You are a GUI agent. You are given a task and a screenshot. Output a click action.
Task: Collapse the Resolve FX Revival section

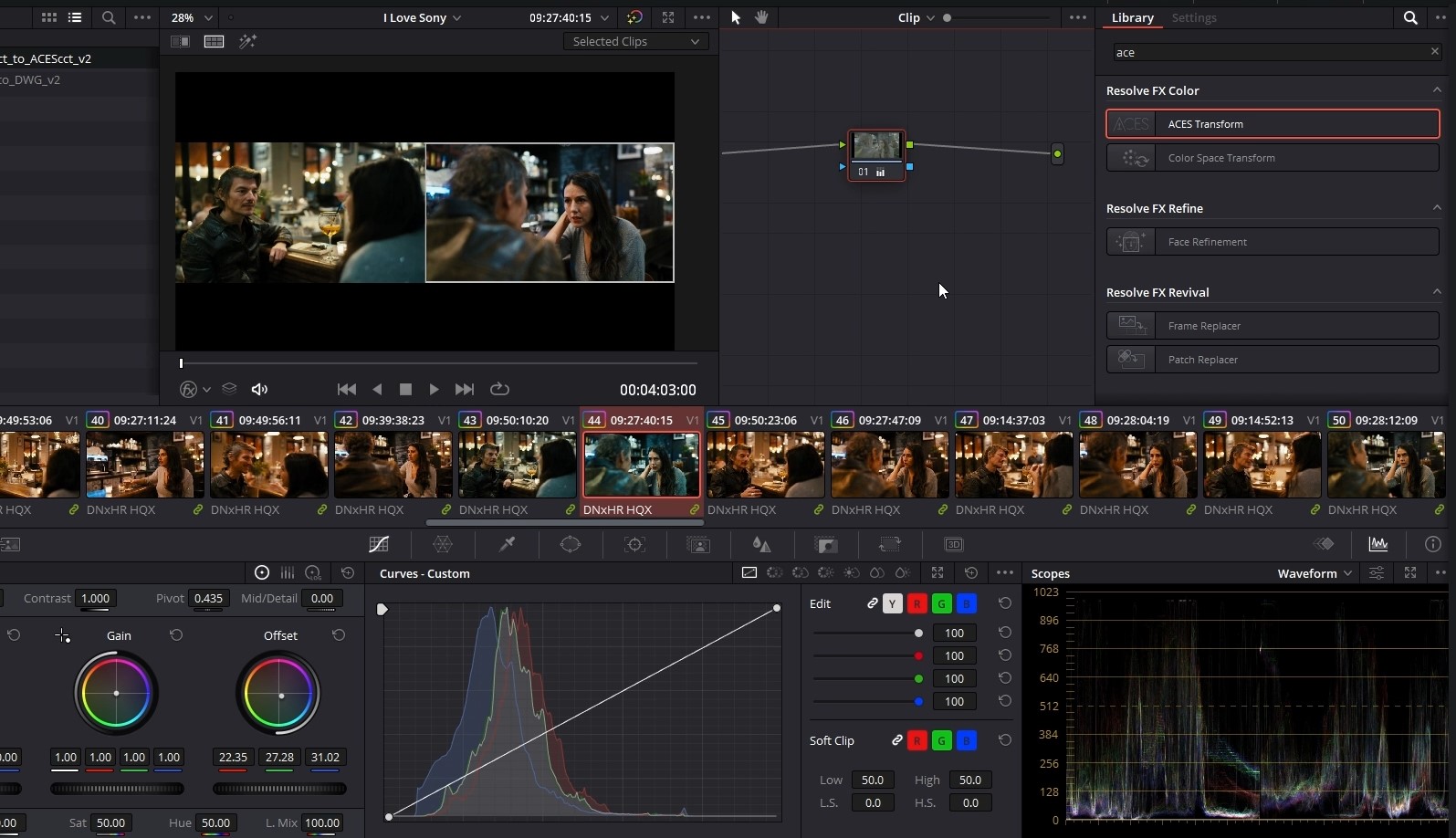point(1437,291)
